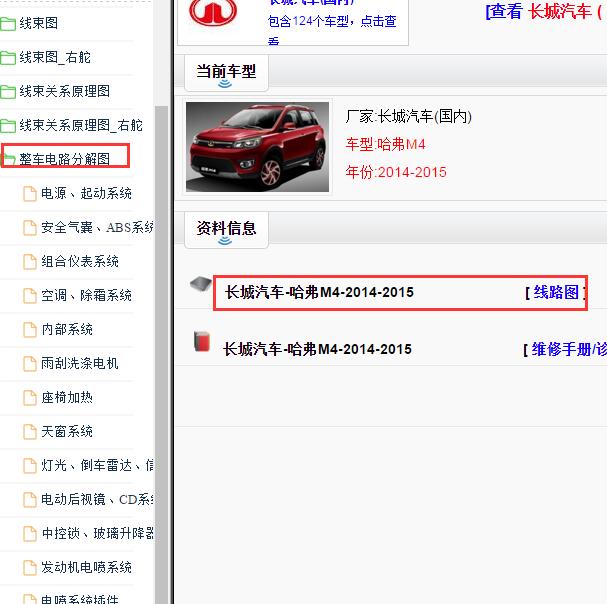
Task: Click red book icon beside 维修手册 entry
Action: pos(202,341)
